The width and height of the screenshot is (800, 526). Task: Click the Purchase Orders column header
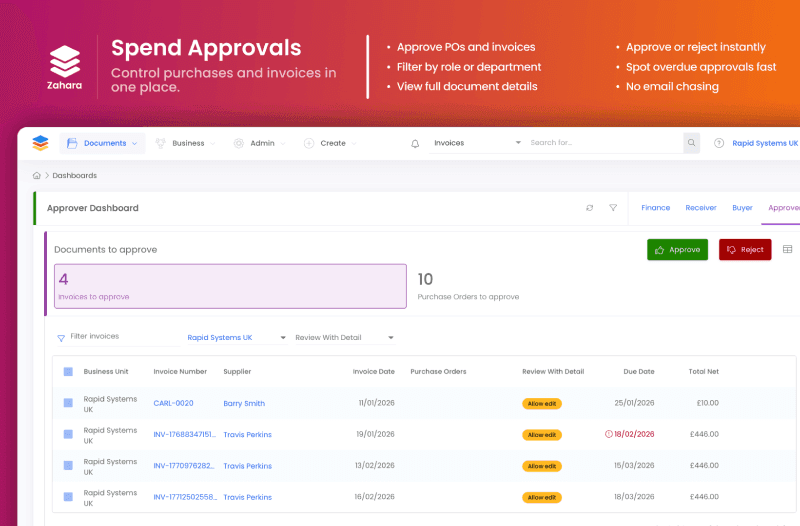tap(438, 371)
